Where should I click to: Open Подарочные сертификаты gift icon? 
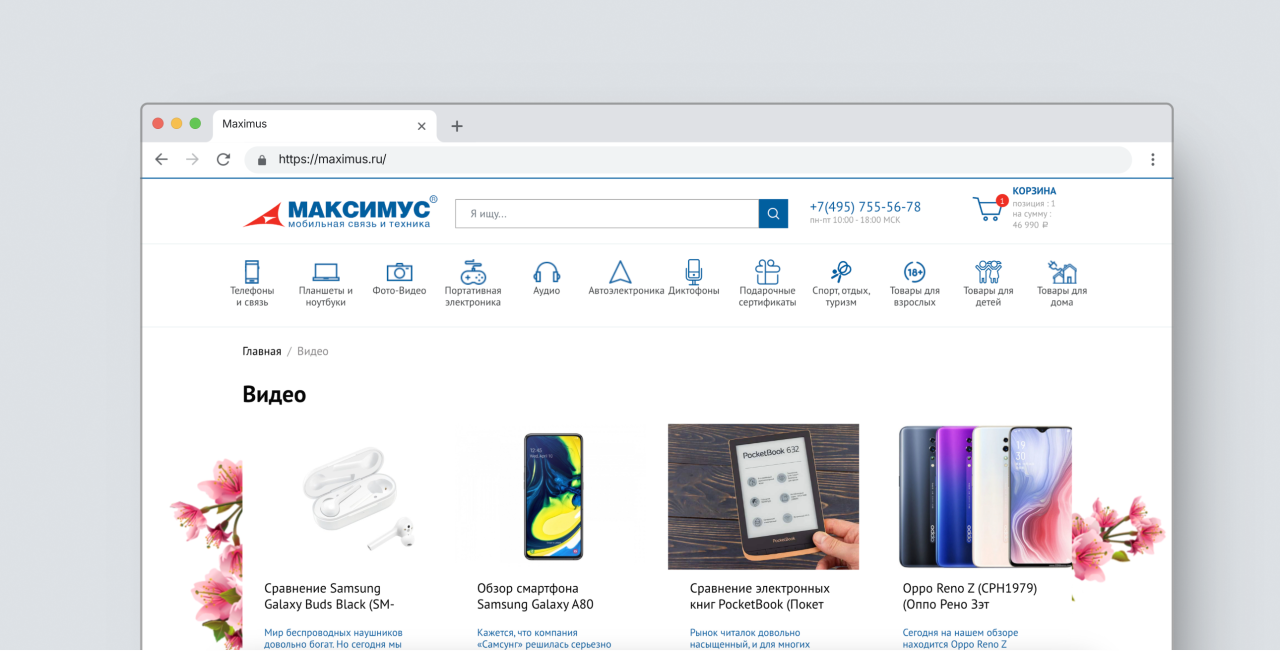click(767, 271)
